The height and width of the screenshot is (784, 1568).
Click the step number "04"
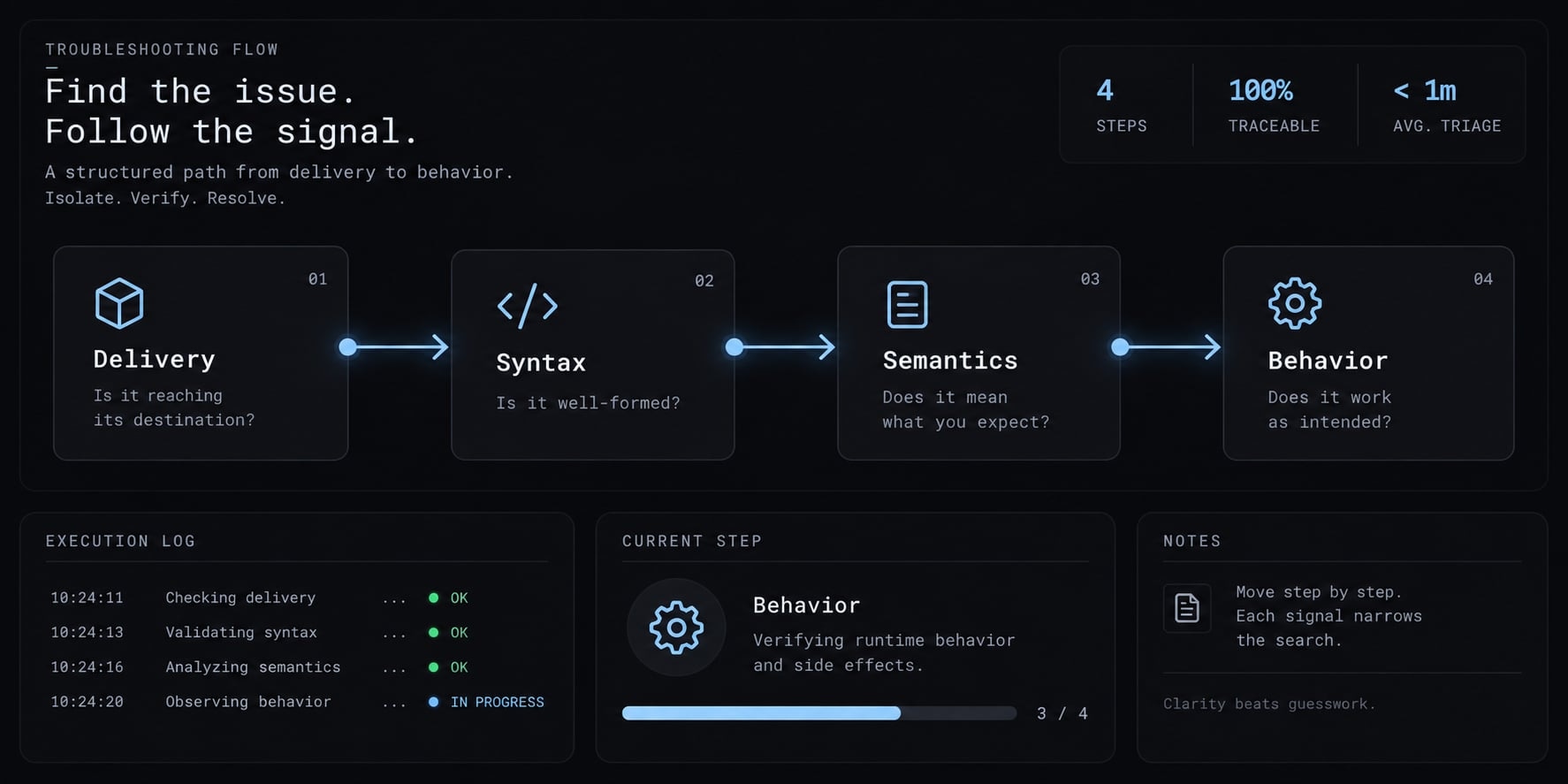[x=1483, y=279]
